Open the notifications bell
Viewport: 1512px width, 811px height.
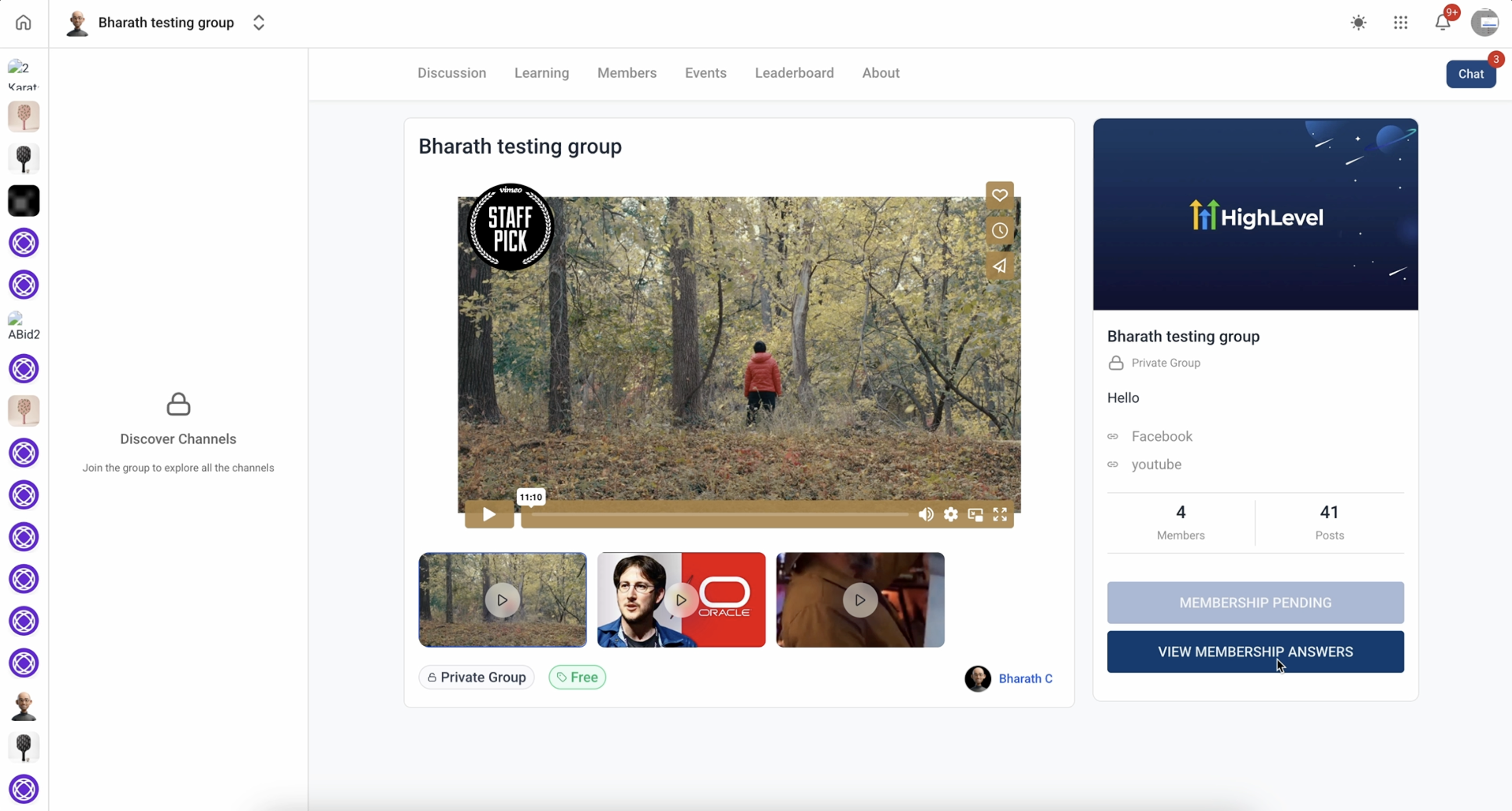(1443, 23)
